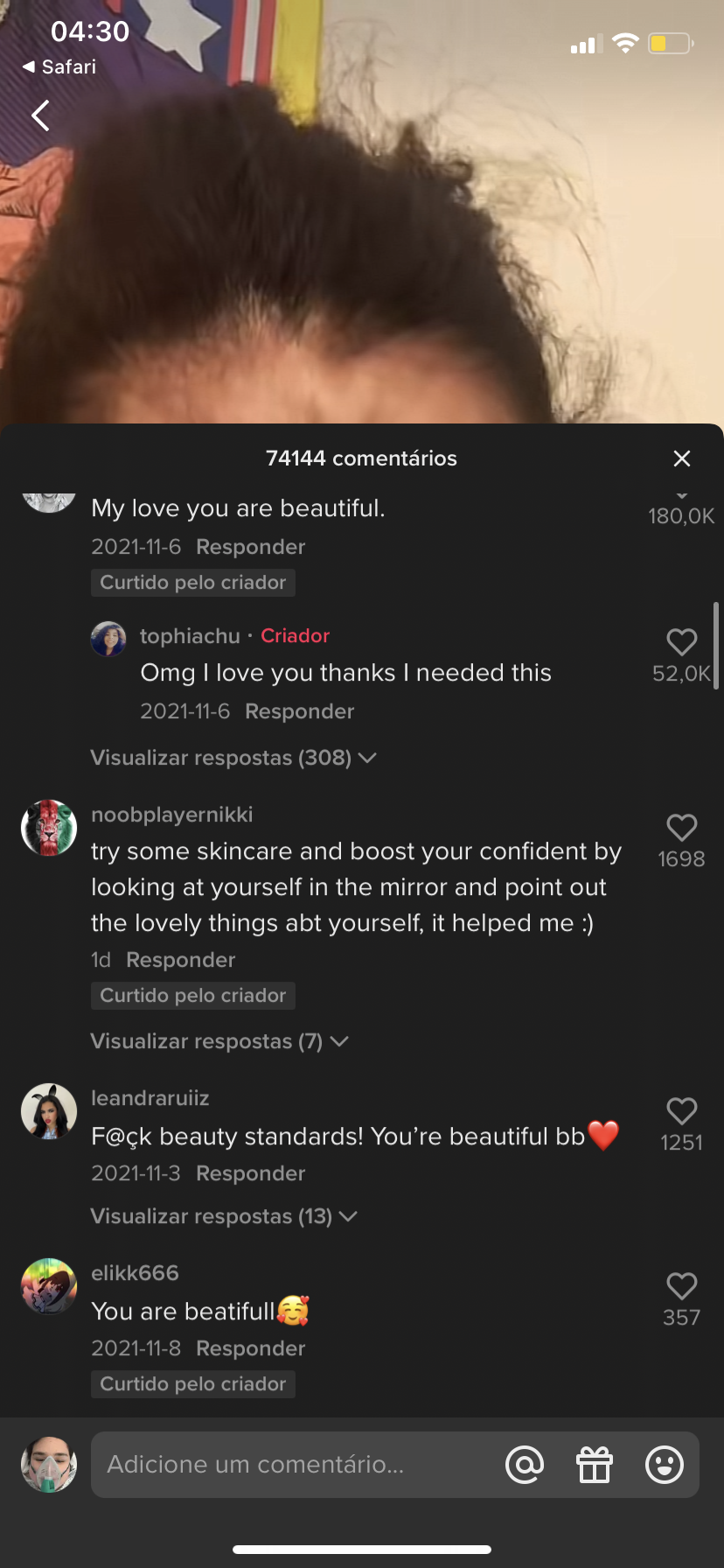Screen dimensions: 724x1568
Task: Like tophiachu's reply with the heart
Action: point(682,642)
